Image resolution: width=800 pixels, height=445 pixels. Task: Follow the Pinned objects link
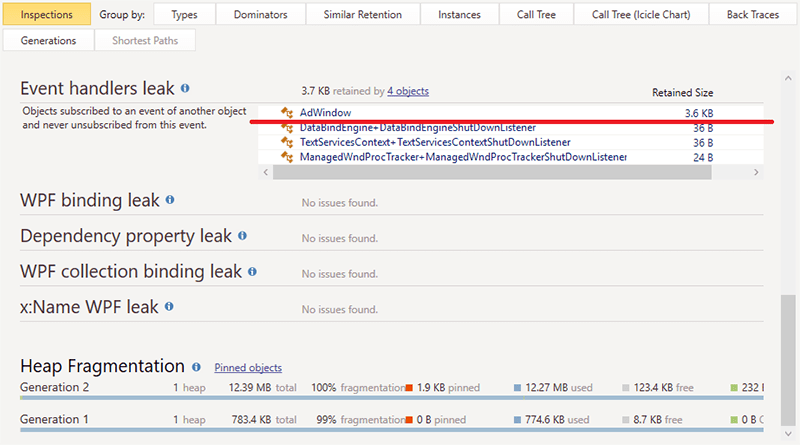pyautogui.click(x=248, y=368)
